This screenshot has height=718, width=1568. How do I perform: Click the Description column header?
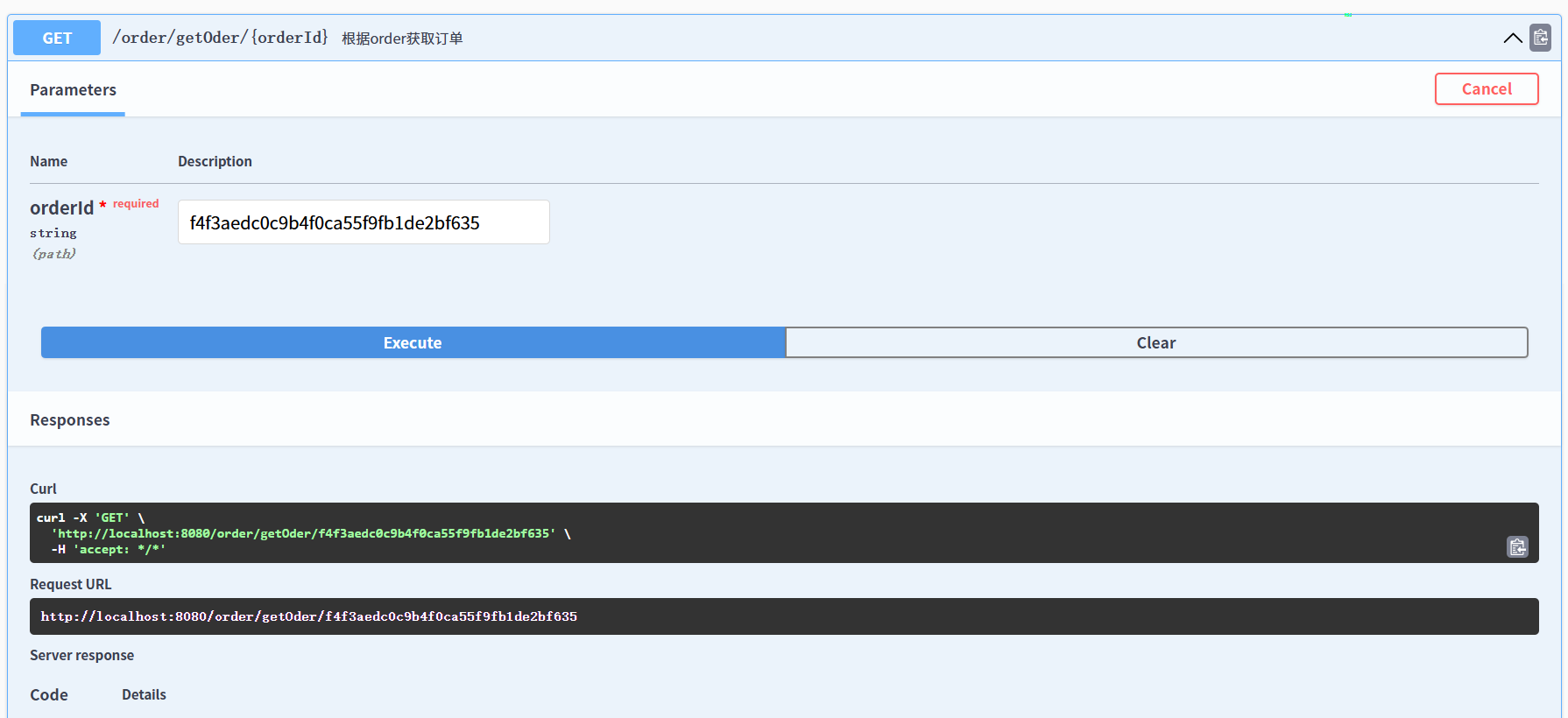tap(215, 161)
